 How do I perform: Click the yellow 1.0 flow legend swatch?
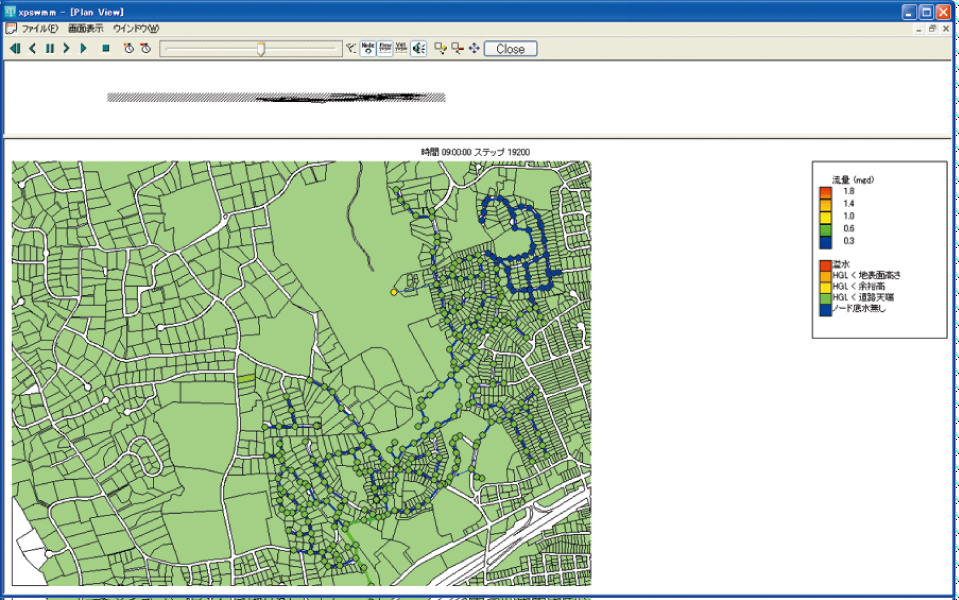pyautogui.click(x=826, y=217)
